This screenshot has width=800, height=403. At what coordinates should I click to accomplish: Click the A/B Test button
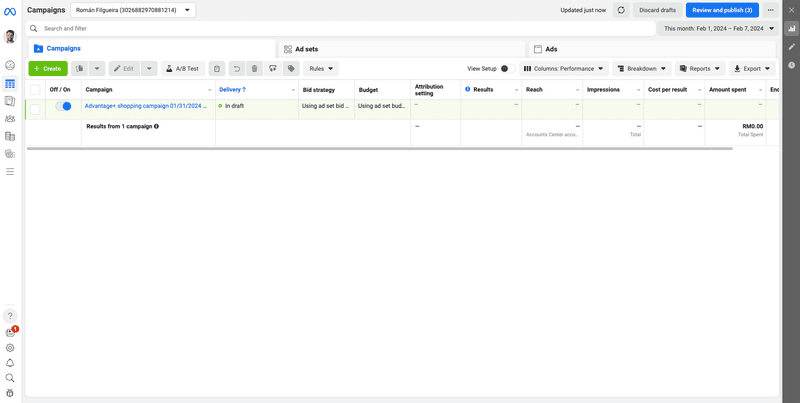pos(183,68)
